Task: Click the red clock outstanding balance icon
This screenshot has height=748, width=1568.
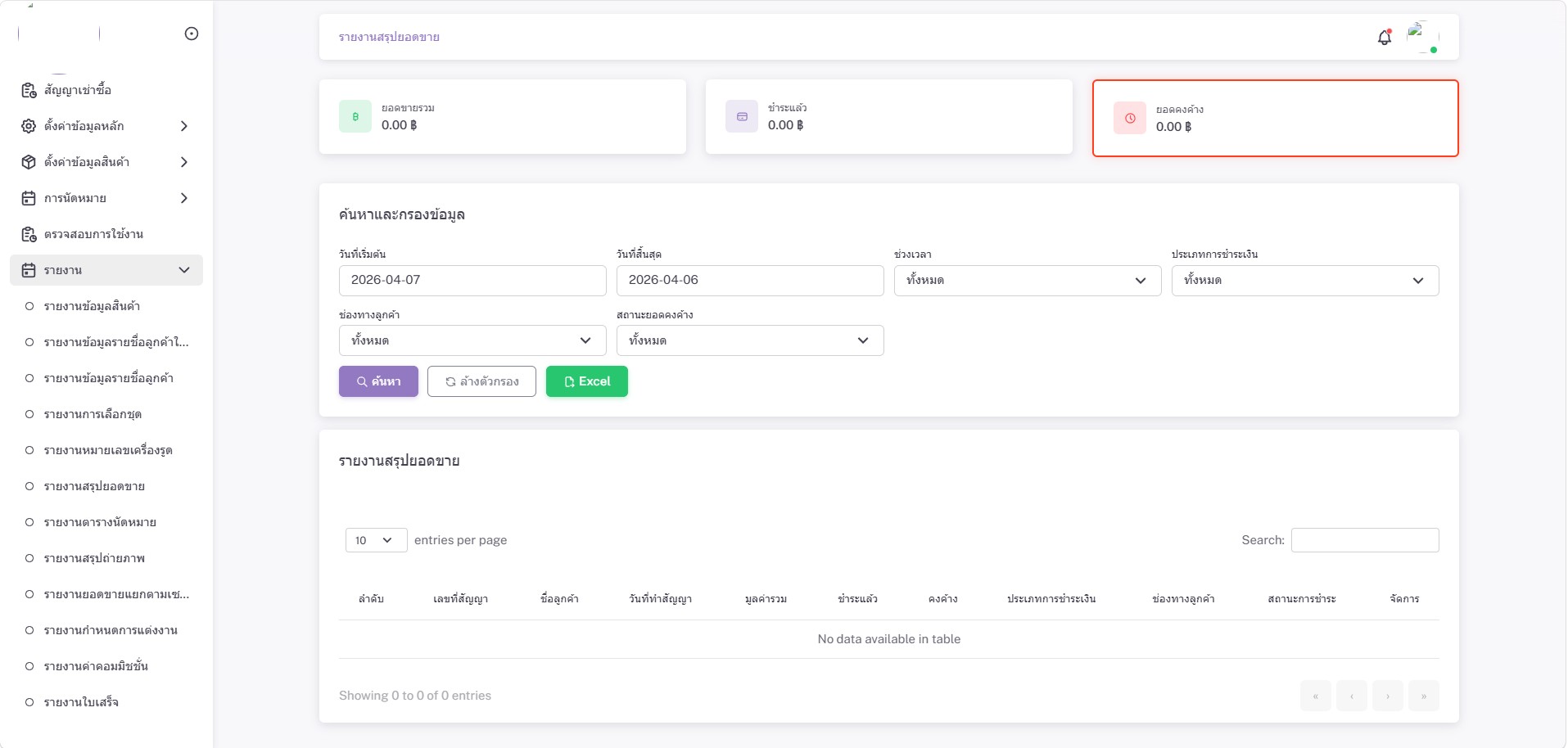Action: click(x=1130, y=119)
